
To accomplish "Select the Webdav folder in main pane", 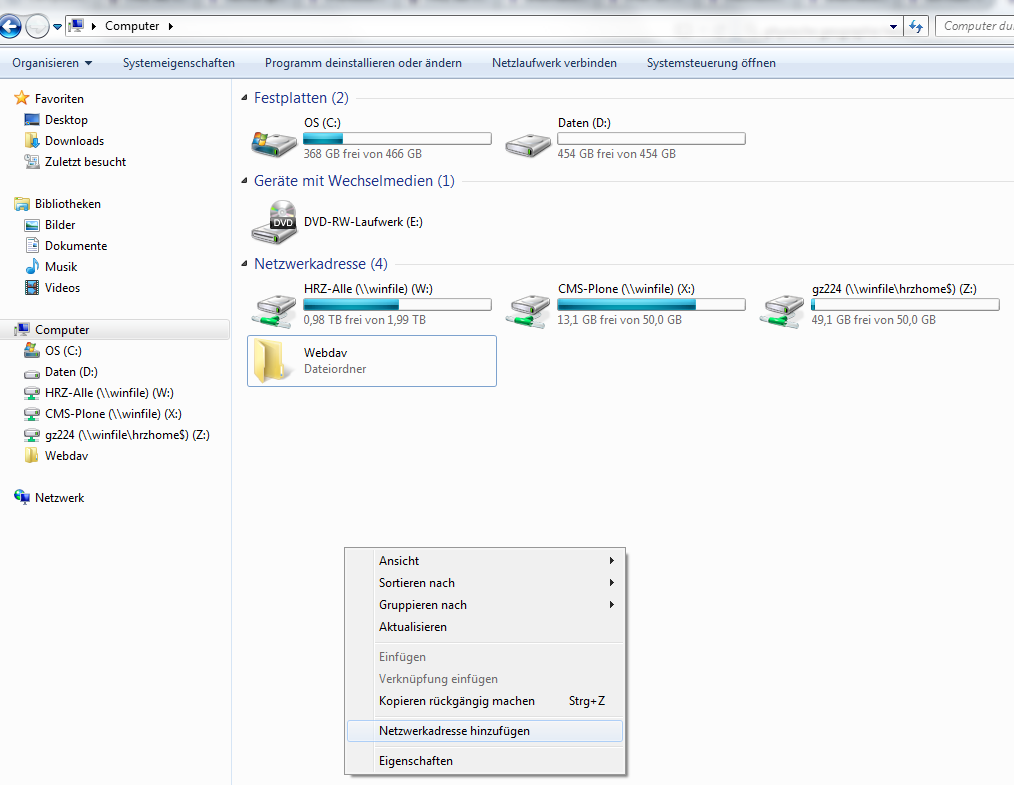I will (x=372, y=361).
